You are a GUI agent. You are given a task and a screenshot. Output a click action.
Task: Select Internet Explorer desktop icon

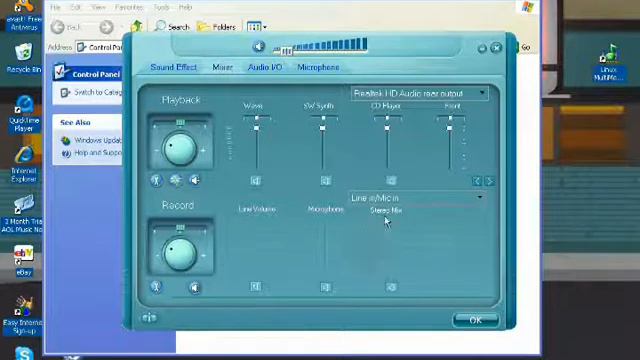tap(24, 164)
